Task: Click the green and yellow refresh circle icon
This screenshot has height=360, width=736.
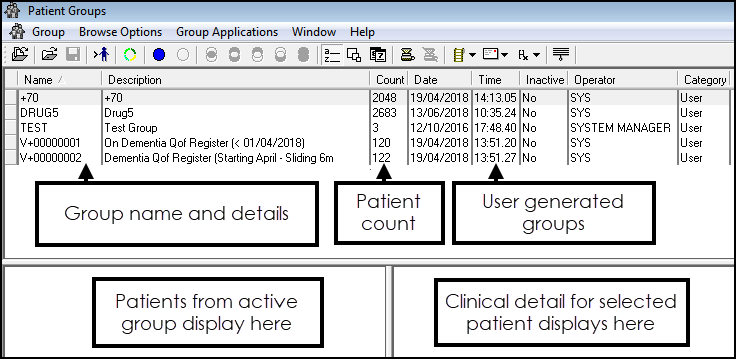Action: click(130, 55)
